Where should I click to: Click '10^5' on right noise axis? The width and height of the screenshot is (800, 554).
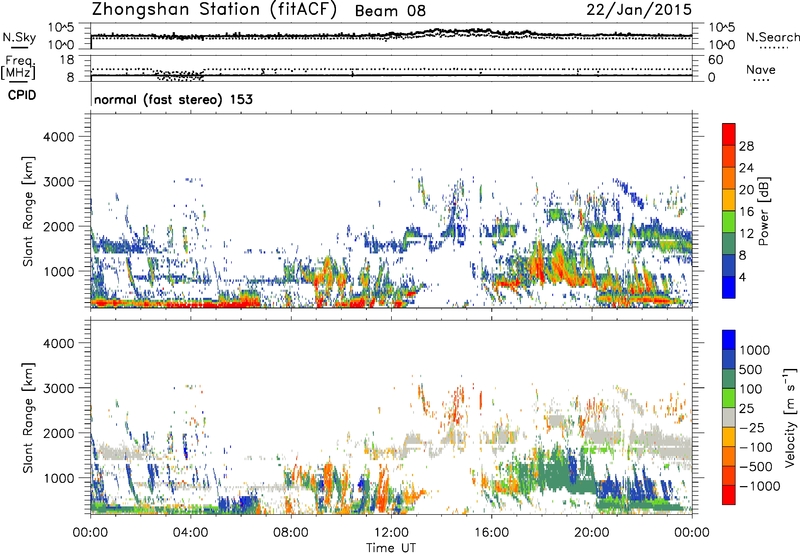point(722,28)
